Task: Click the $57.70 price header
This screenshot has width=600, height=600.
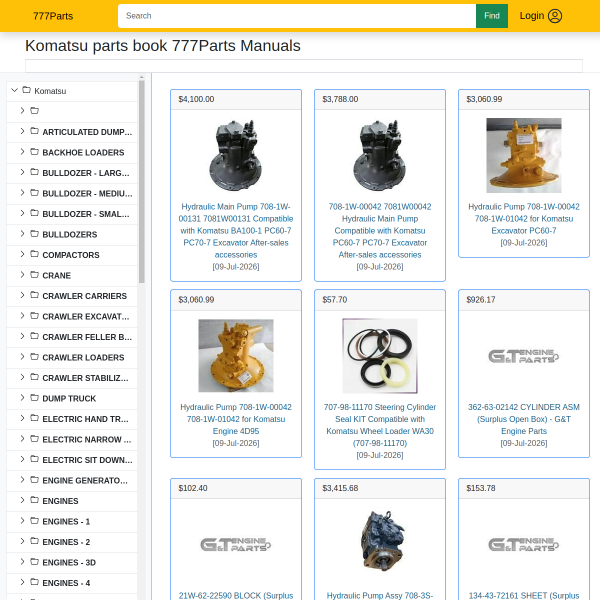Action: tap(380, 300)
